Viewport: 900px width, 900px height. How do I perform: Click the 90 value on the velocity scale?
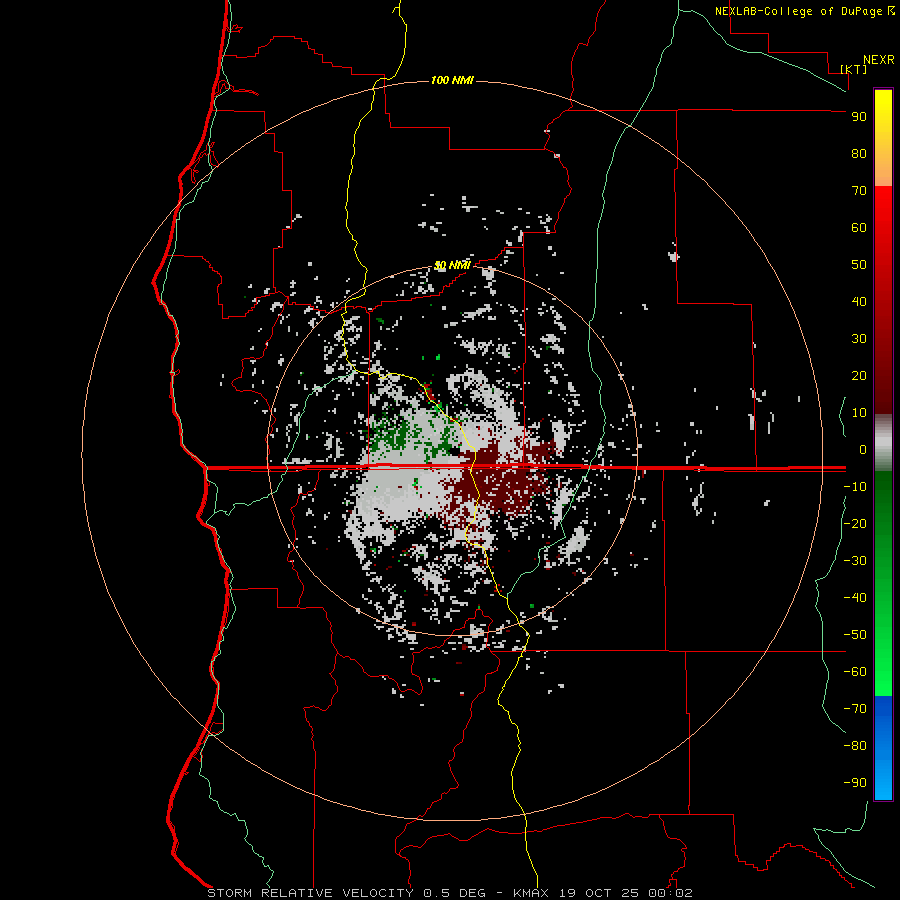point(859,117)
